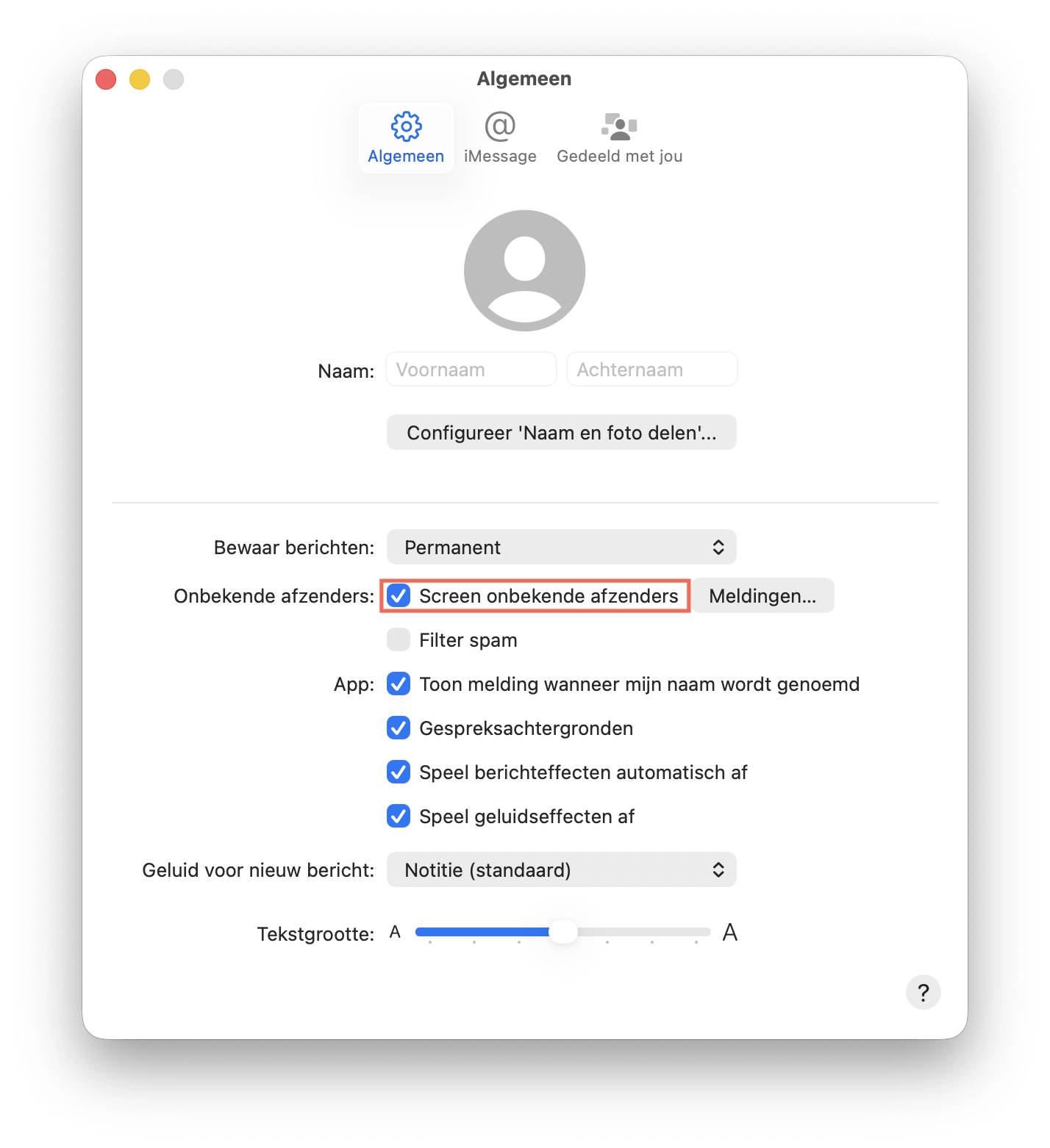Click the Tekstgrootte slider handle
Screen dimensions: 1050x1148
[563, 932]
